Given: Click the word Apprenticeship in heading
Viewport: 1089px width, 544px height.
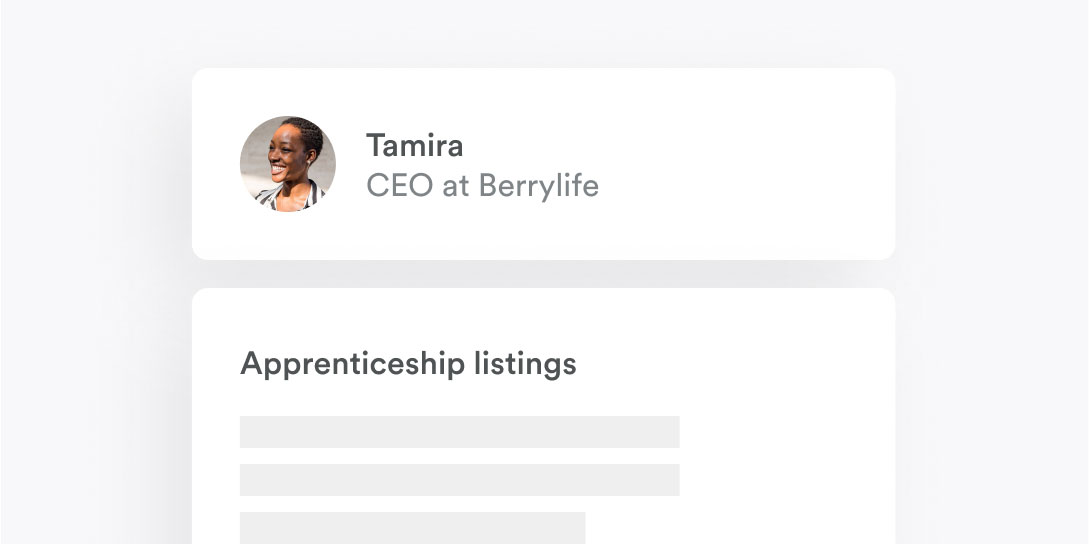Looking at the screenshot, I should coord(352,363).
